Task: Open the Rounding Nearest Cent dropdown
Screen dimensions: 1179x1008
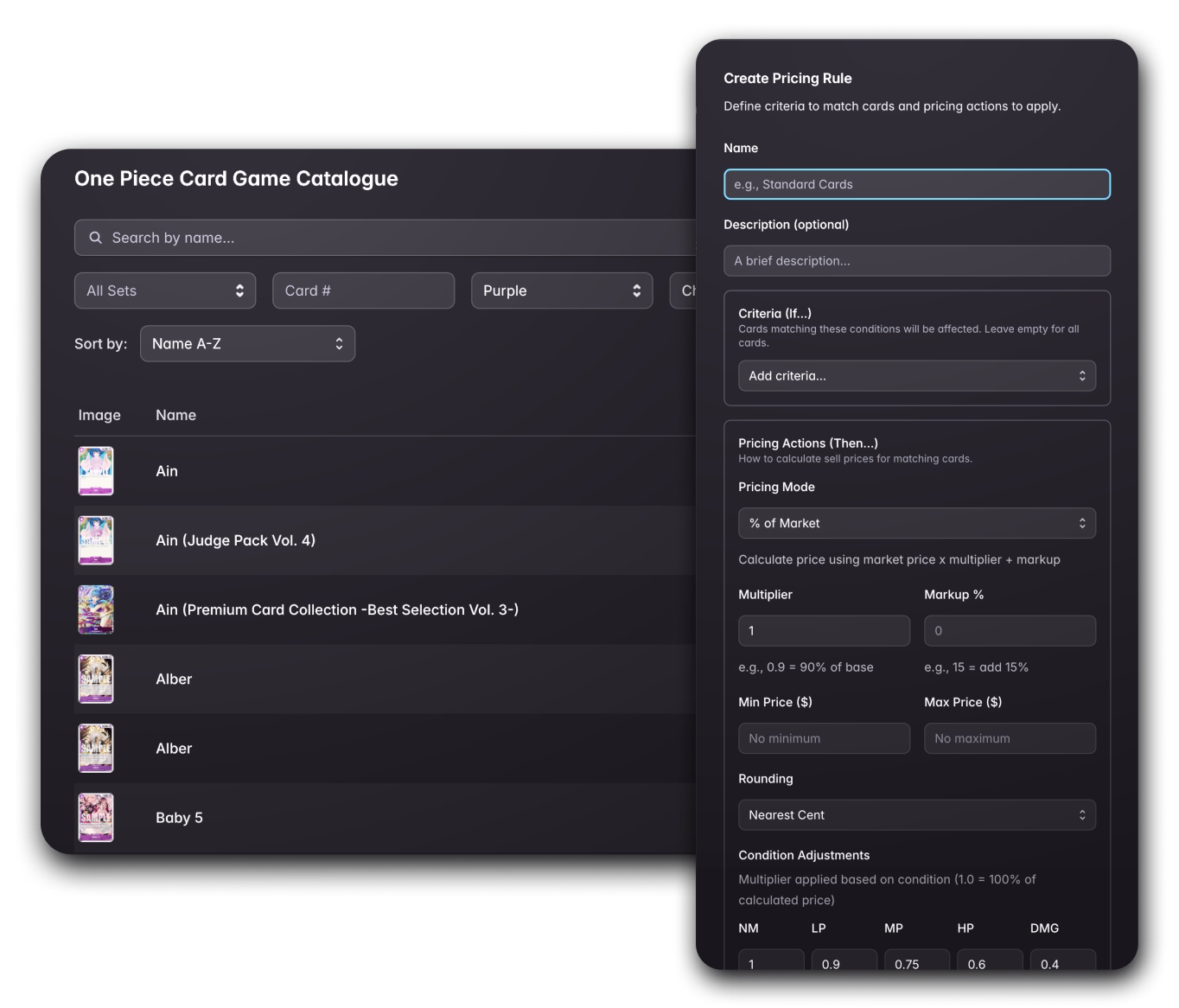Action: point(917,815)
